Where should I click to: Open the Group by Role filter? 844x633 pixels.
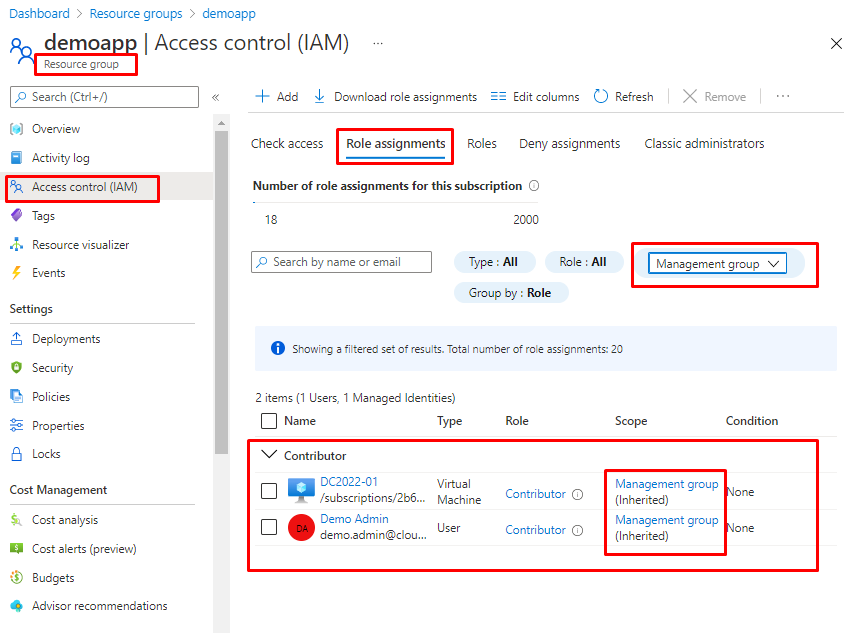click(x=510, y=293)
